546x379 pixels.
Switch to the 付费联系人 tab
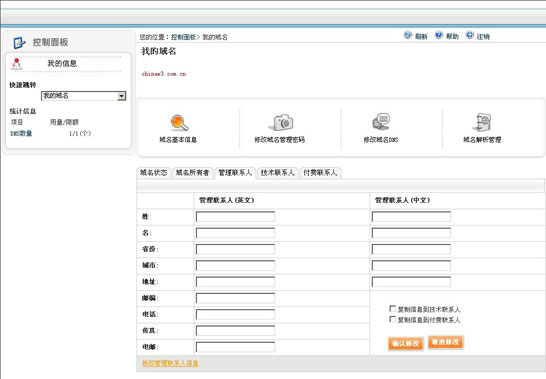(x=320, y=173)
